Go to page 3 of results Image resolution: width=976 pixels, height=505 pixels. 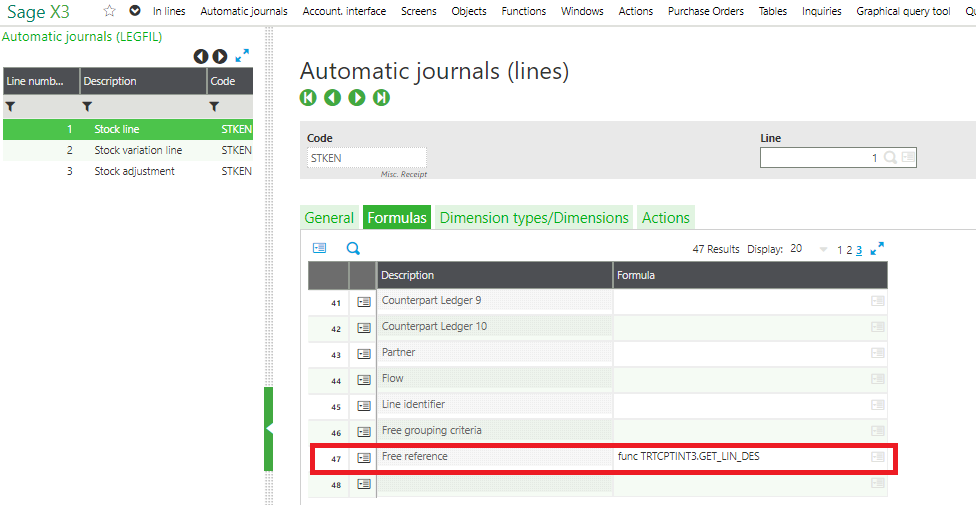click(x=859, y=250)
